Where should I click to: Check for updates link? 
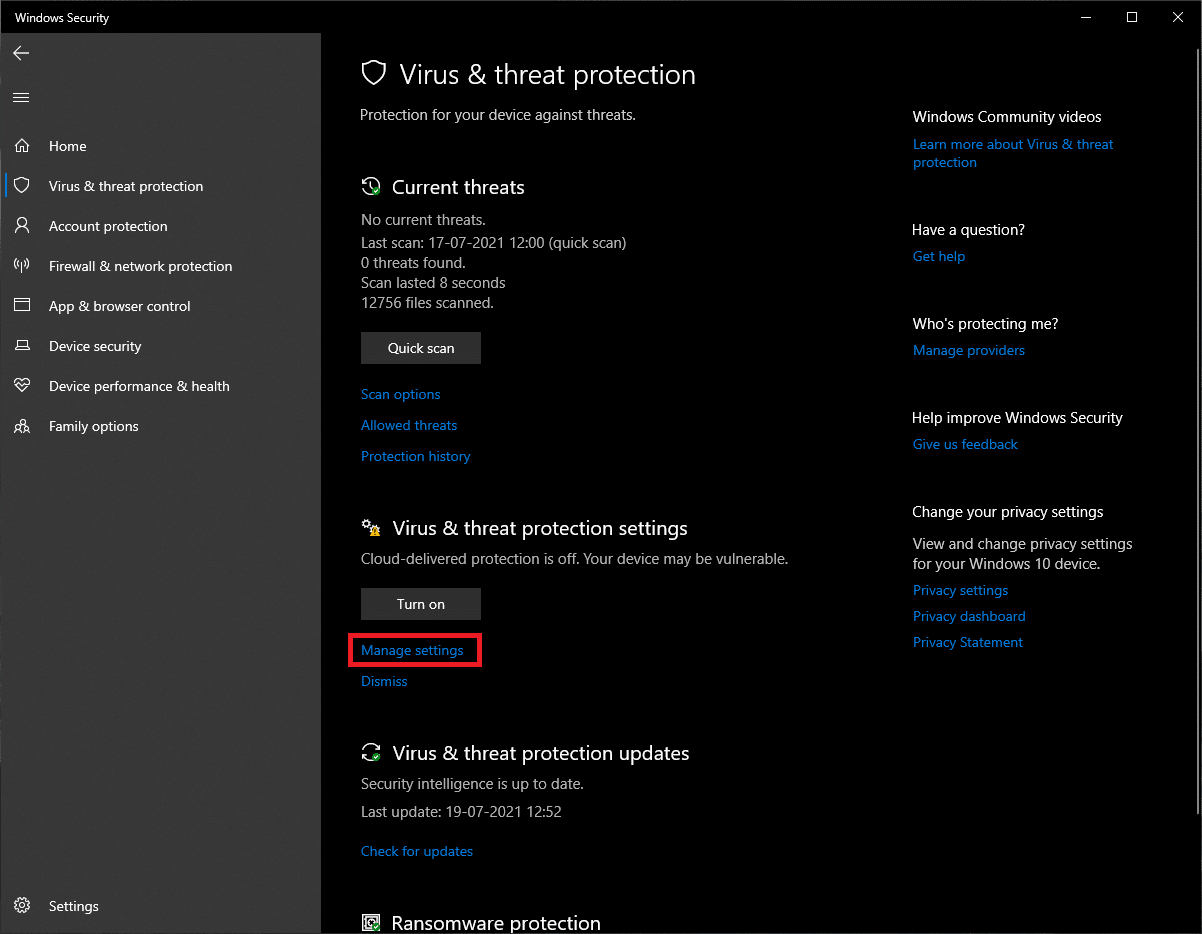[x=417, y=851]
